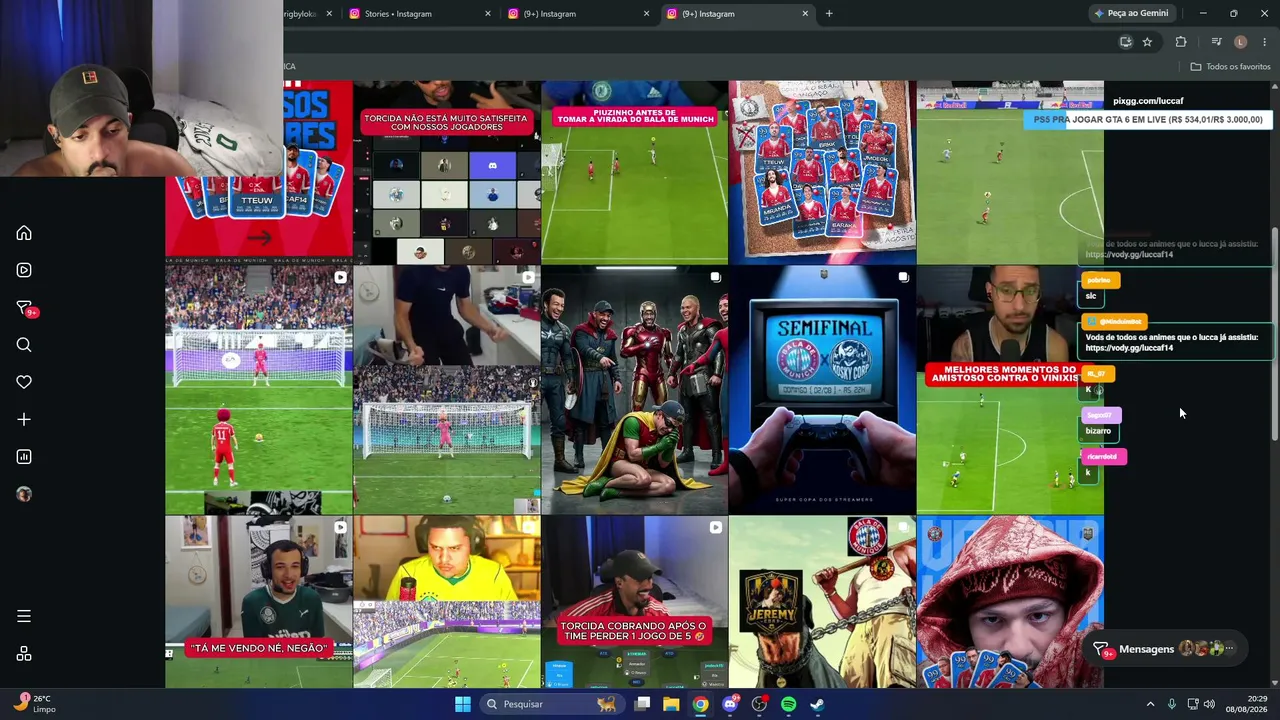Image resolution: width=1280 pixels, height=720 pixels.
Task: Open the Jeremy chained dog post
Action: (822, 602)
